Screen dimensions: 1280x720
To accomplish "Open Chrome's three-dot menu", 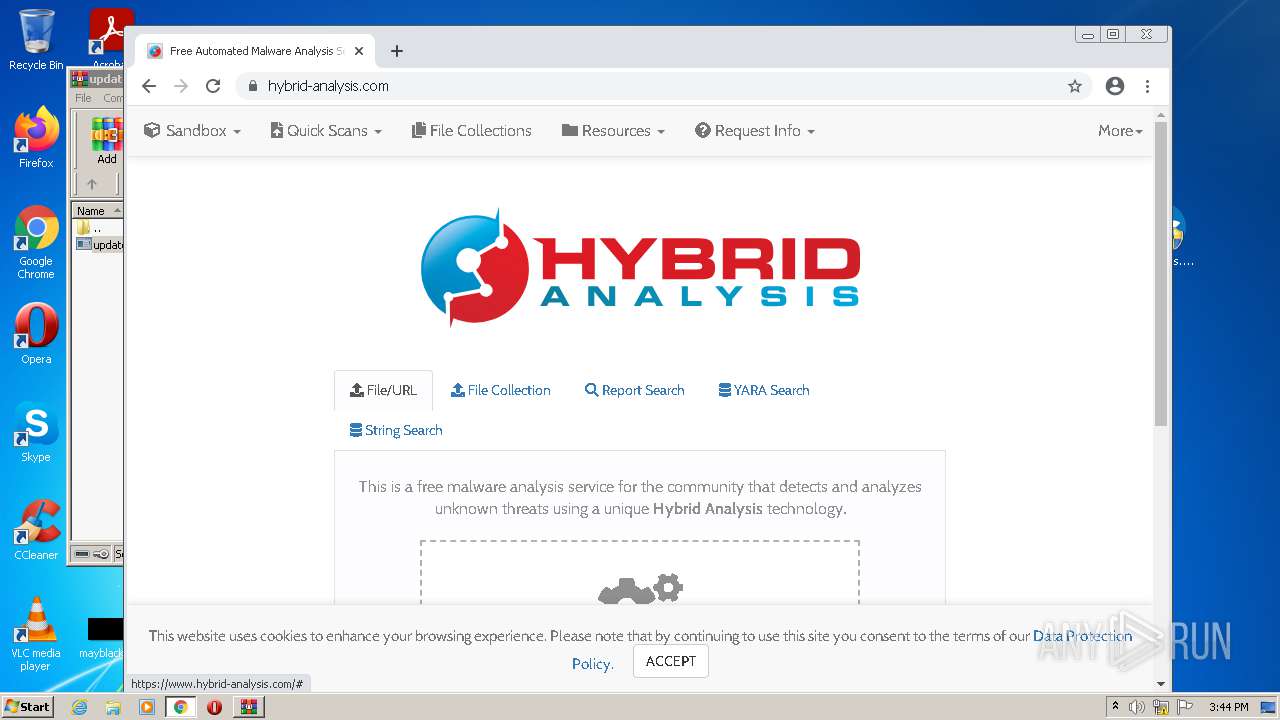I will [x=1147, y=86].
